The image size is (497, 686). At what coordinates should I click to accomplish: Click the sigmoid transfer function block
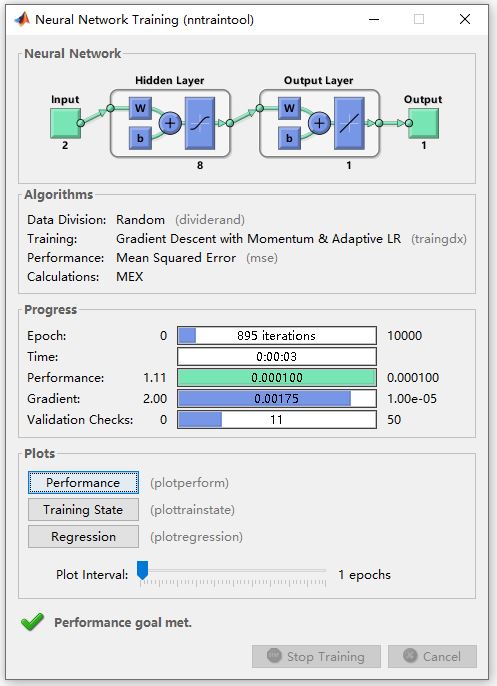pyautogui.click(x=200, y=124)
